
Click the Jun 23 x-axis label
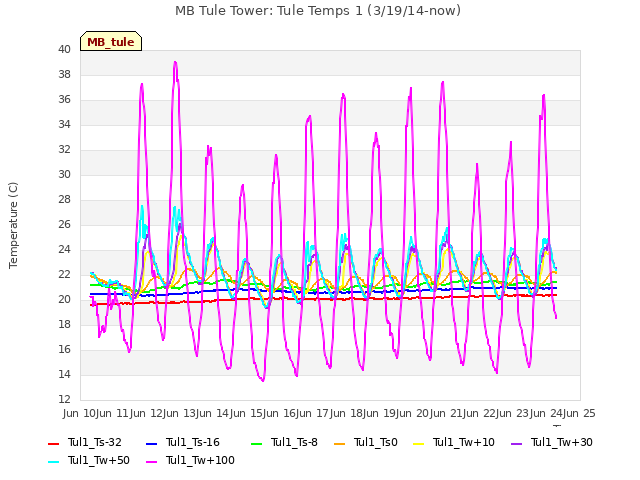(514, 413)
